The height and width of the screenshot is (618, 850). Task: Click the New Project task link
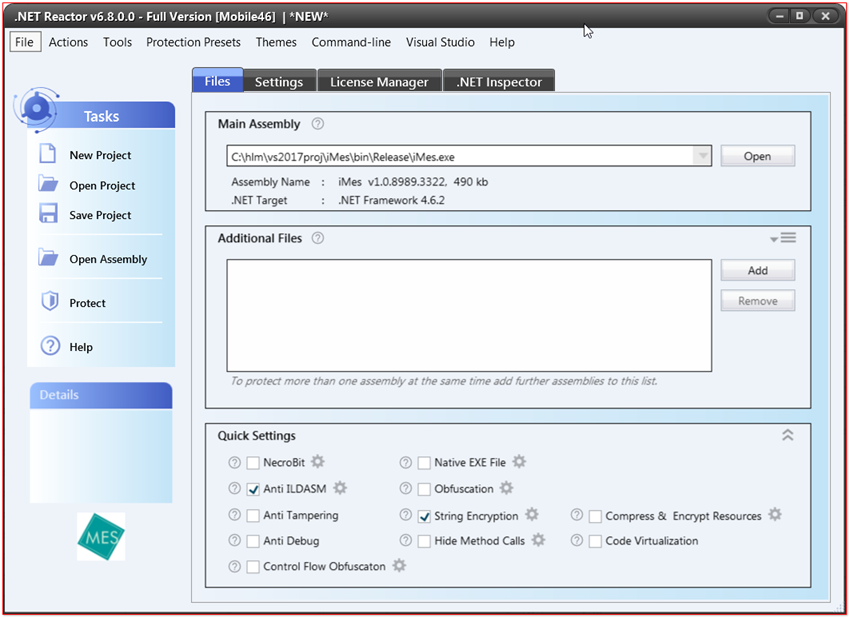(x=100, y=155)
